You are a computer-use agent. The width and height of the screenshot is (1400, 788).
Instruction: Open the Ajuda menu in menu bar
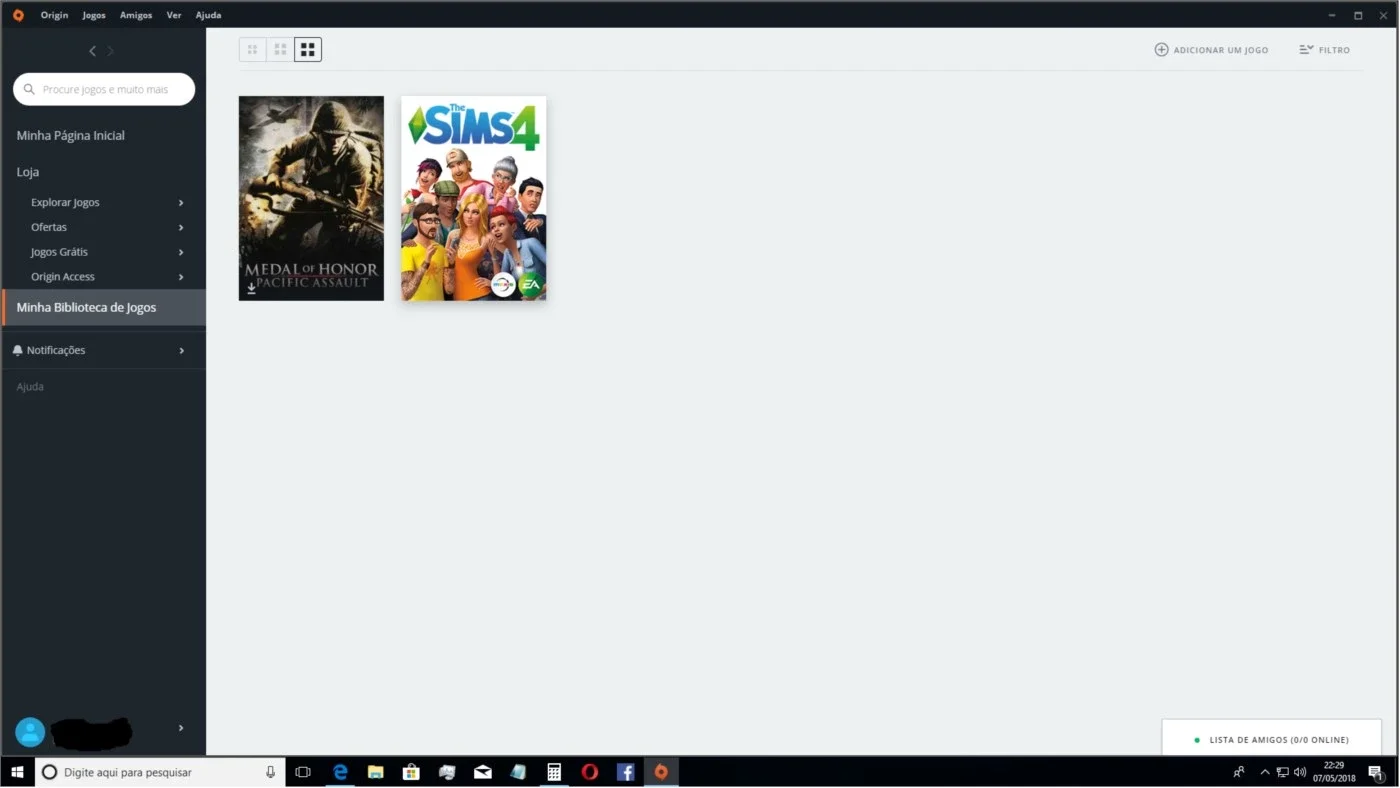pyautogui.click(x=209, y=15)
